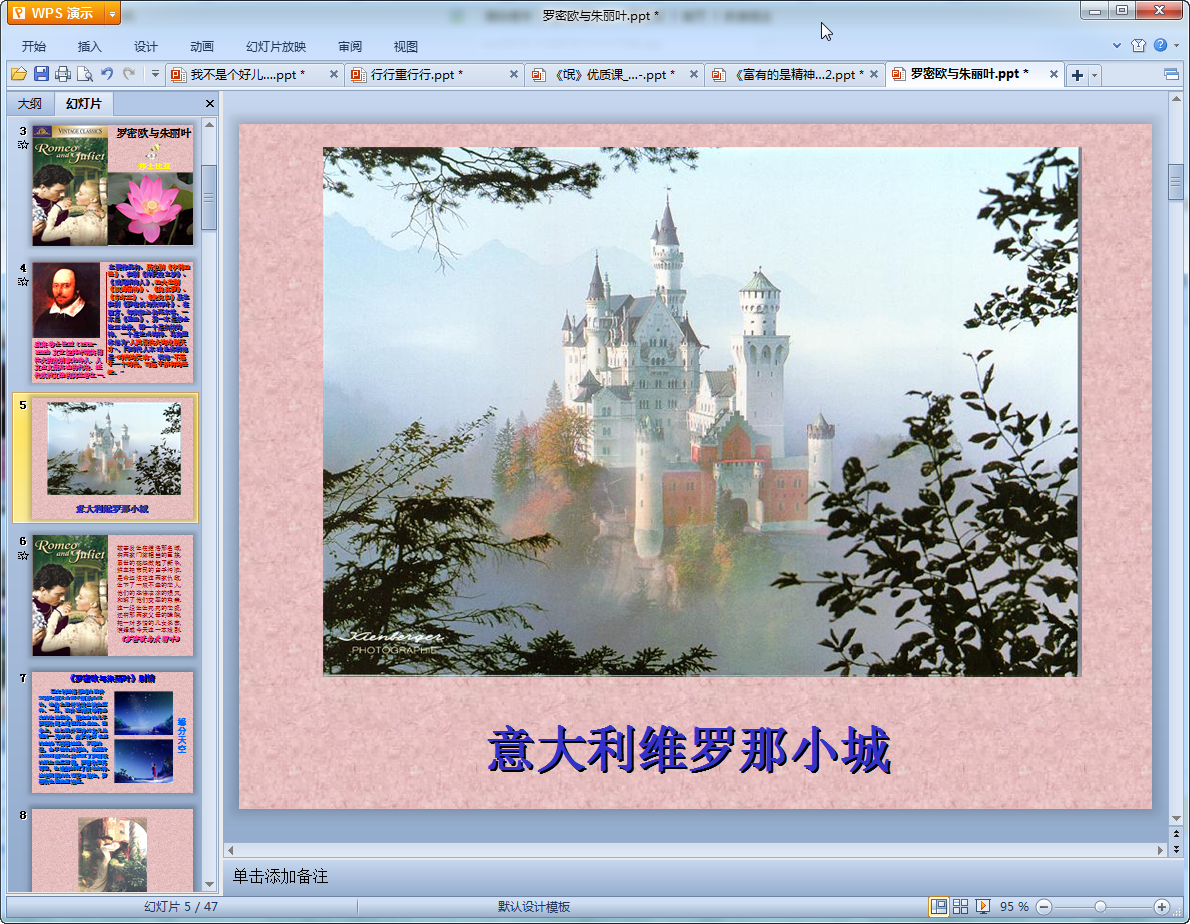Click the 95 % zoom level
Screen dimensions: 1190x924
[x=1014, y=907]
